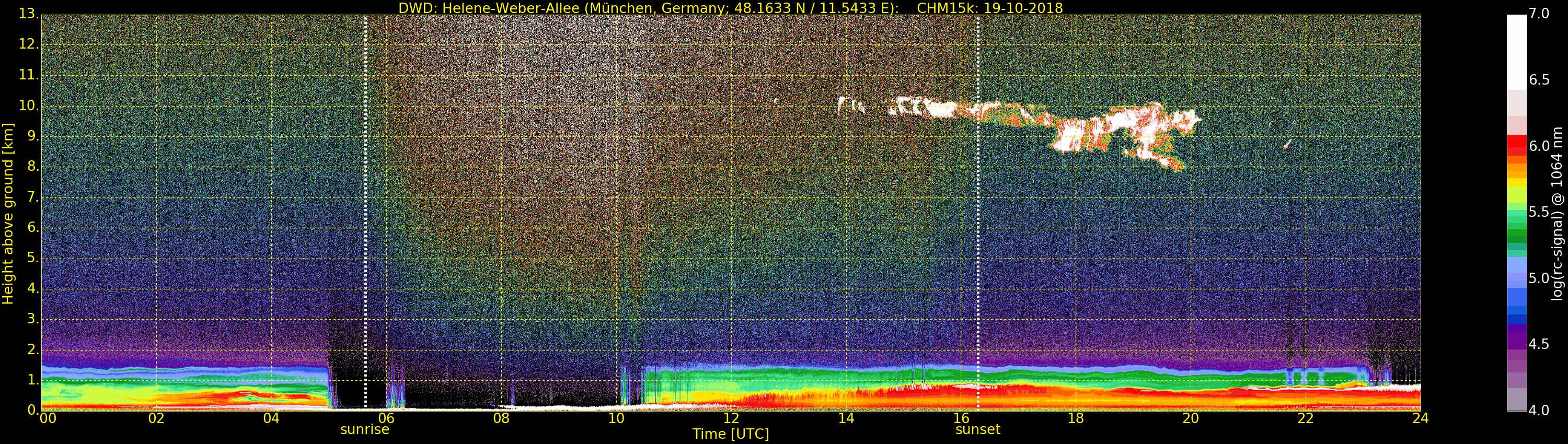
Task: Click time-axis tick '02'
Action: pos(156,418)
